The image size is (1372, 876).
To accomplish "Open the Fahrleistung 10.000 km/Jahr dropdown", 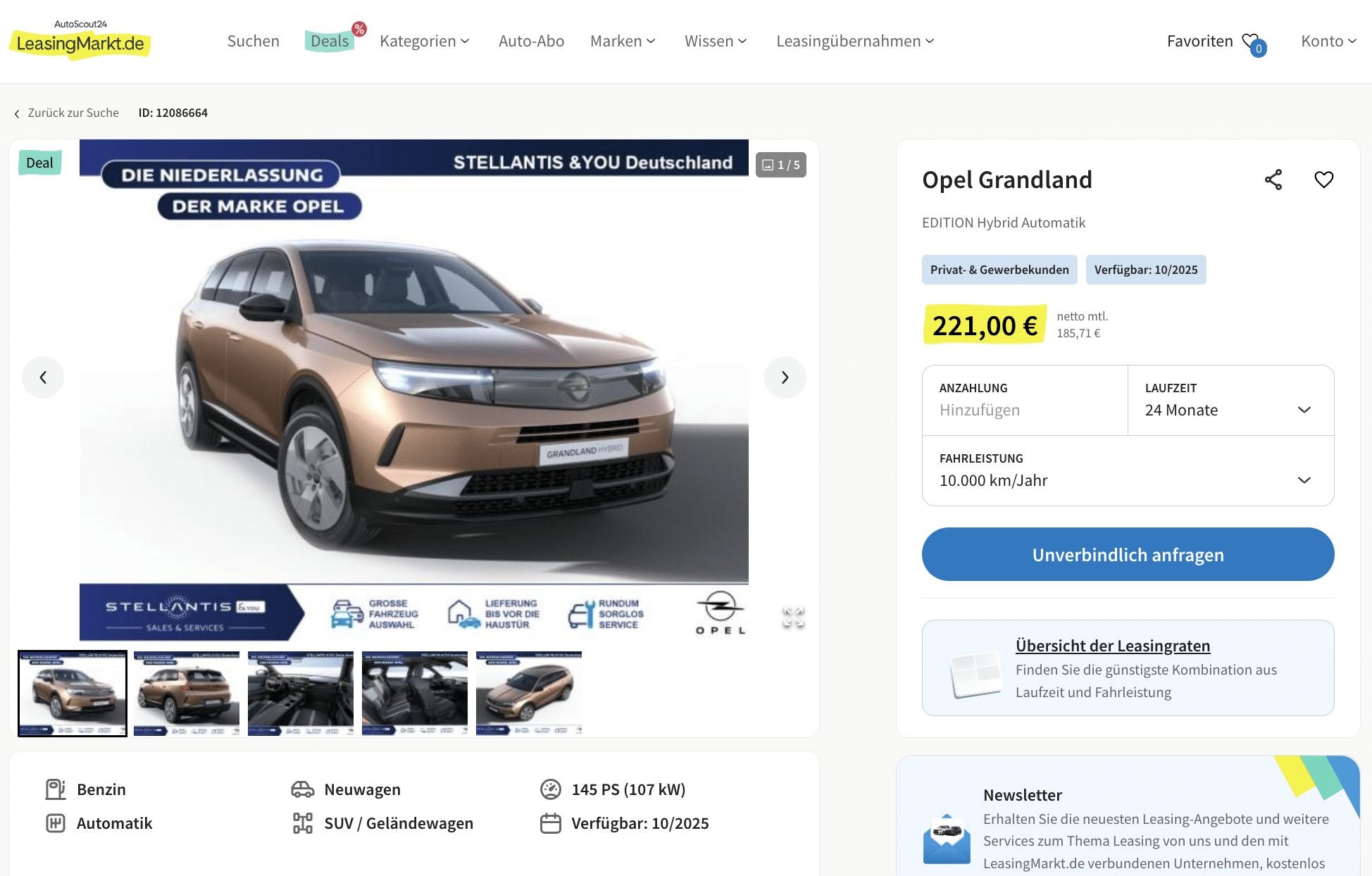I will pyautogui.click(x=1128, y=470).
